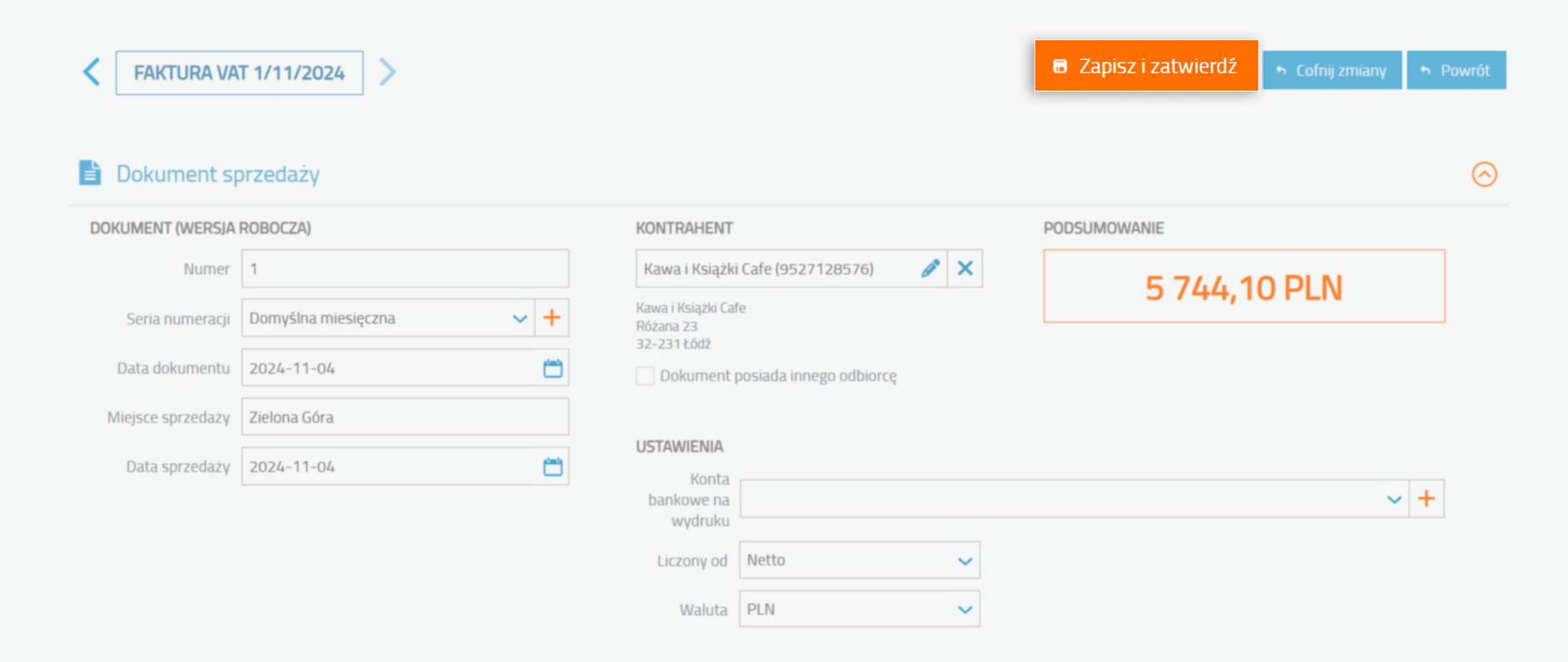This screenshot has height=662, width=1568.
Task: Add new numbering series with plus icon
Action: tap(552, 318)
